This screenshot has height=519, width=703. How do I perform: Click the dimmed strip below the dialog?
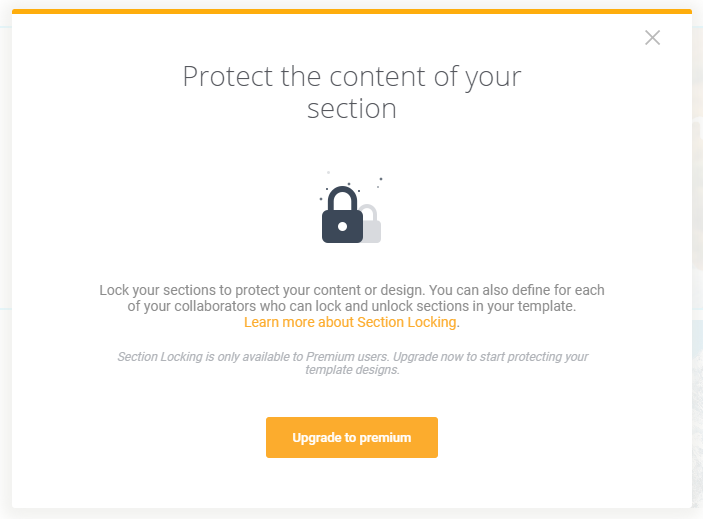(352, 514)
